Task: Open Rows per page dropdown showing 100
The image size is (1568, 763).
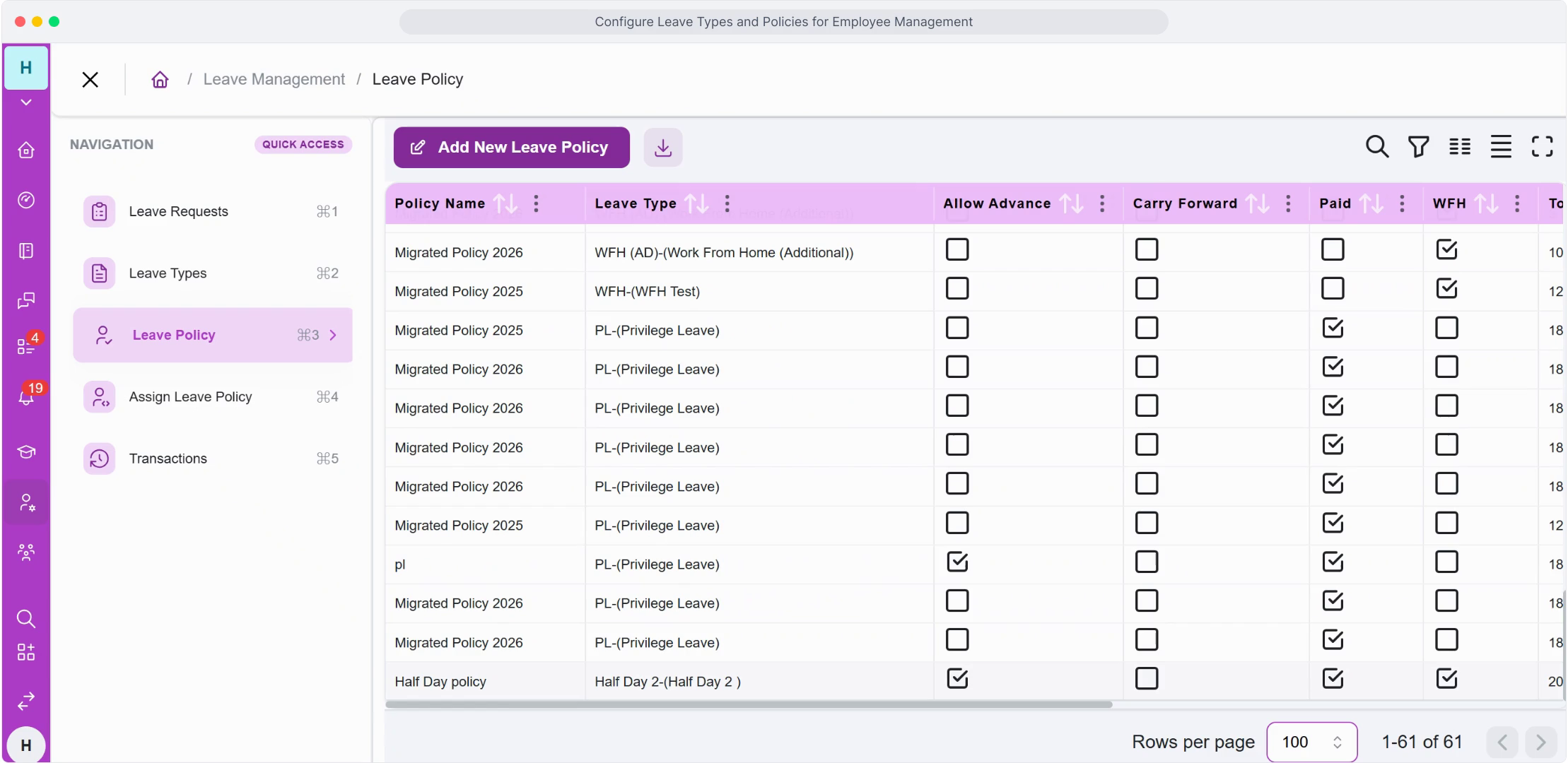Action: [x=1312, y=742]
